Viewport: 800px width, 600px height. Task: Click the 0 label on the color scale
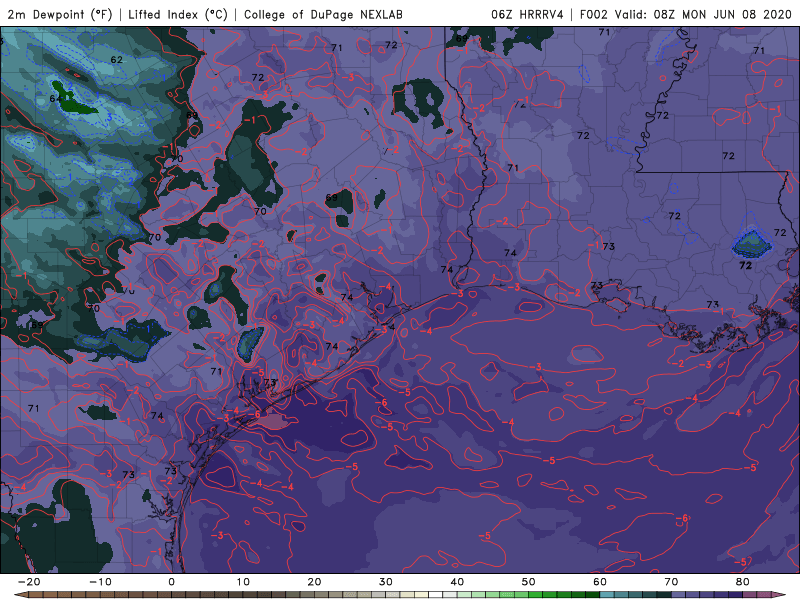click(171, 582)
